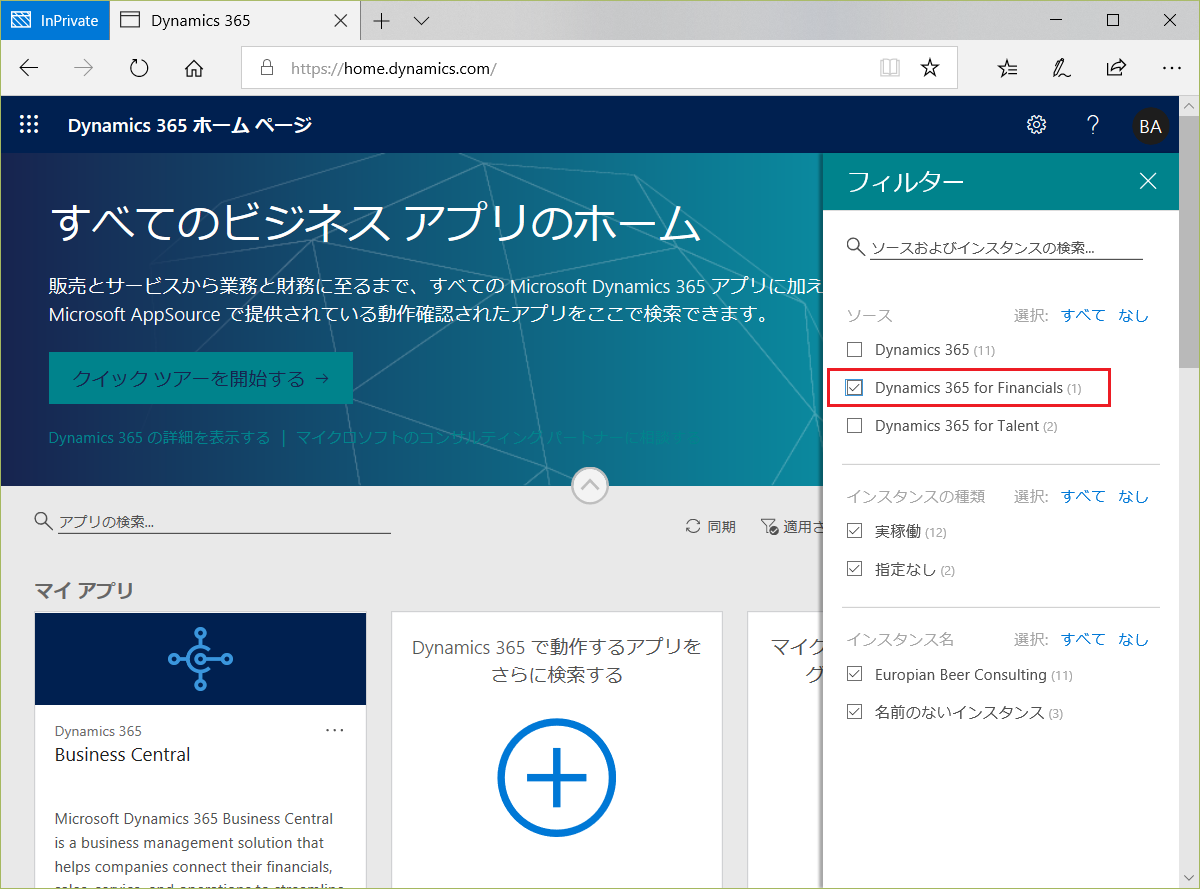The image size is (1200, 889).
Task: Open the tab list dropdown chevron
Action: (421, 20)
